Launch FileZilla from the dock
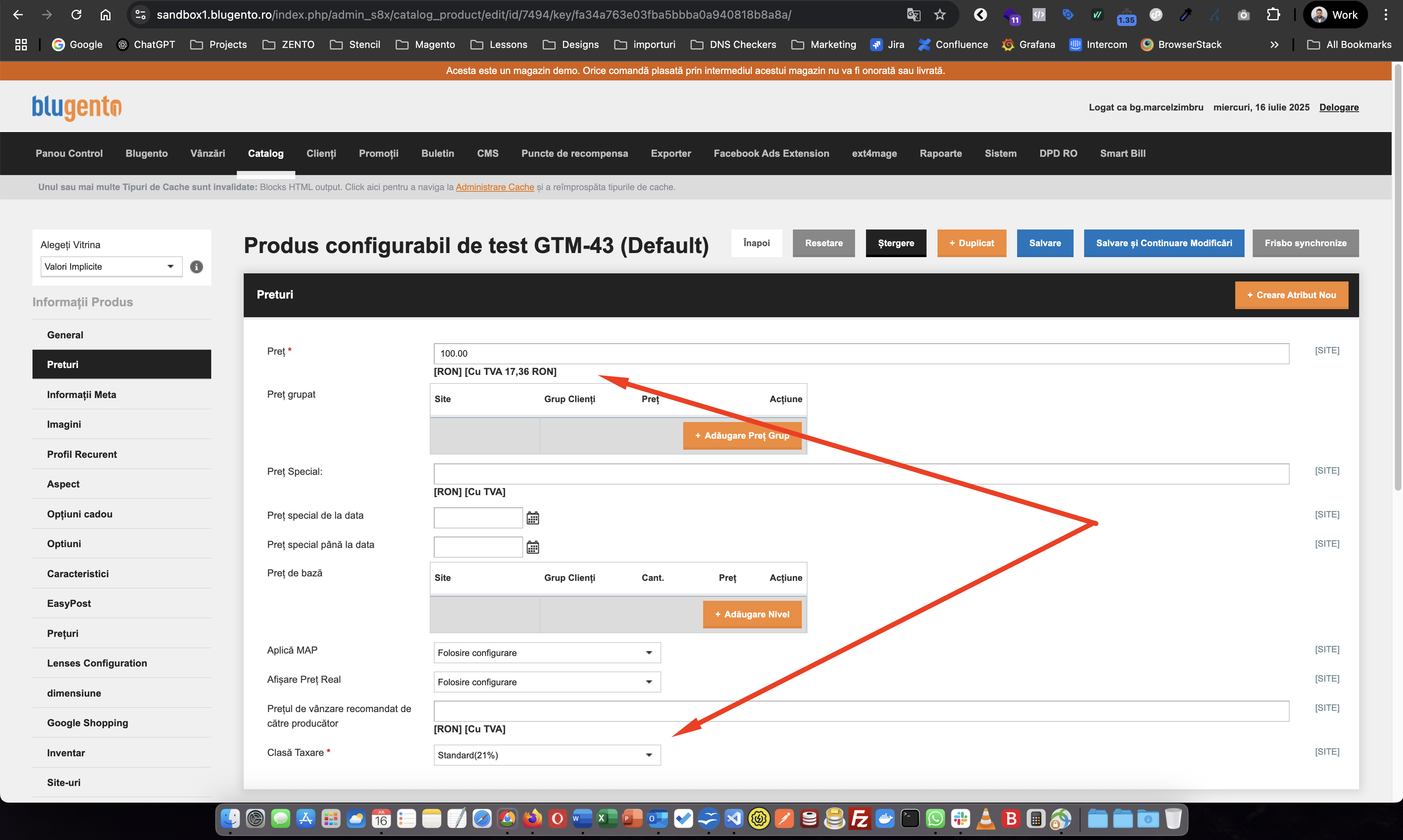Screen dimensions: 1403x840 860,818
